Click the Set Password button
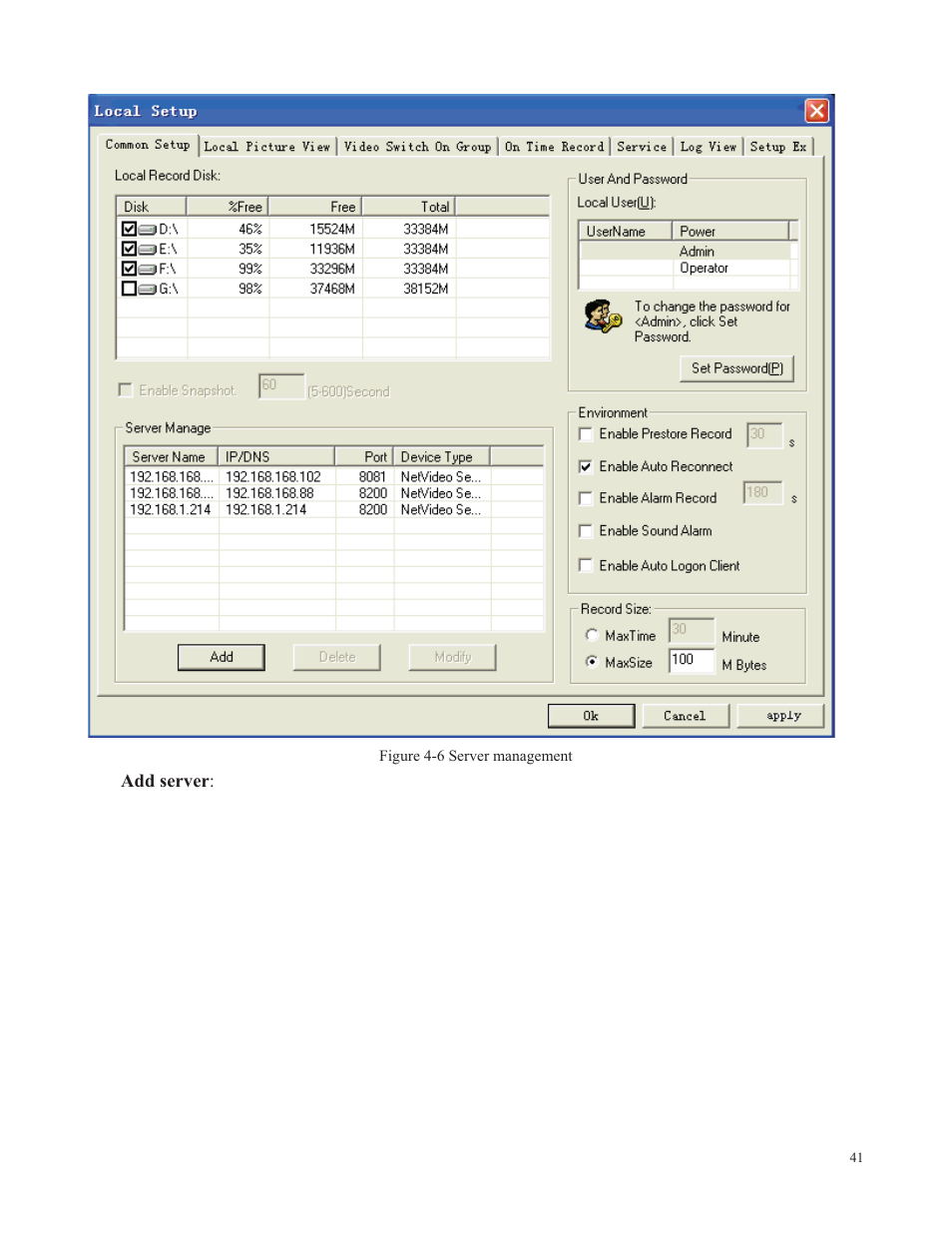 (736, 368)
